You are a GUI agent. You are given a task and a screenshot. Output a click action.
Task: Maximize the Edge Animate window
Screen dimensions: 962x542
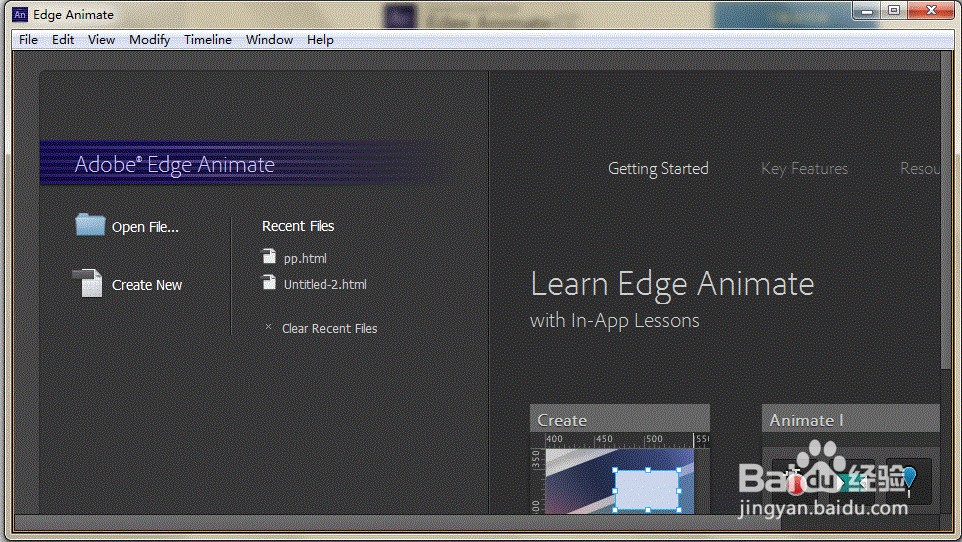(x=894, y=10)
